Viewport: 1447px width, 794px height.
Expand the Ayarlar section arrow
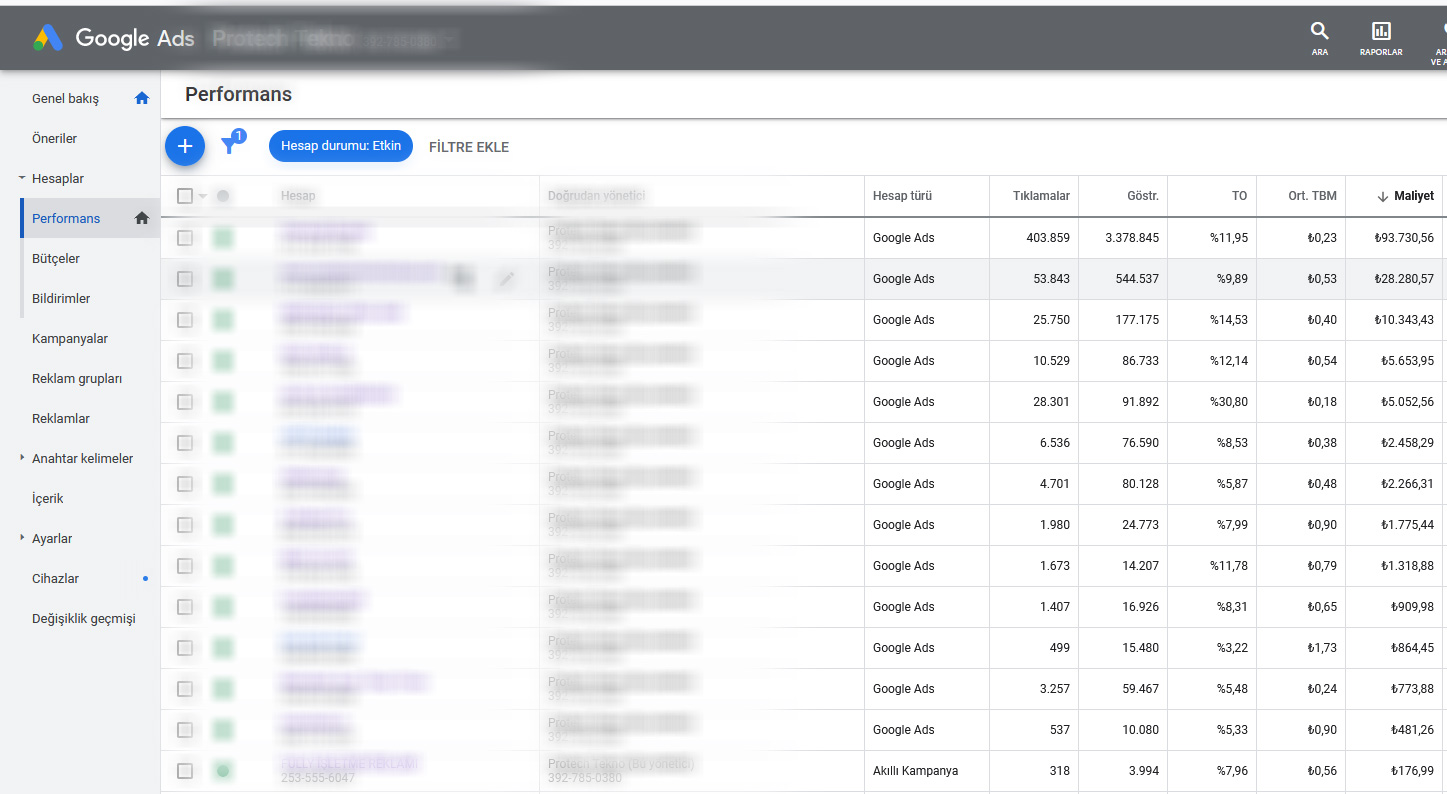tap(22, 538)
